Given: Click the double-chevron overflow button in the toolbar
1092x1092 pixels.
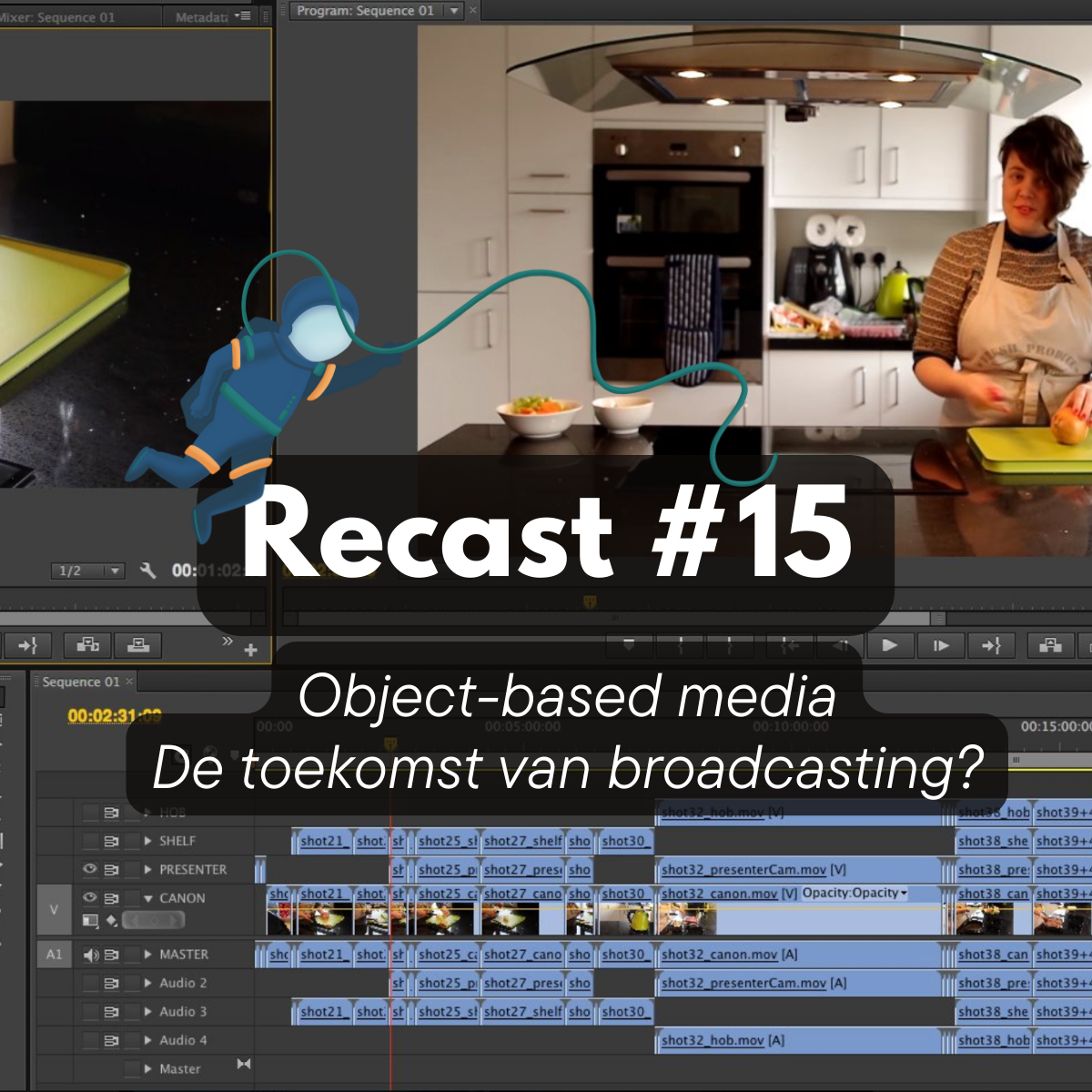Looking at the screenshot, I should pyautogui.click(x=227, y=640).
